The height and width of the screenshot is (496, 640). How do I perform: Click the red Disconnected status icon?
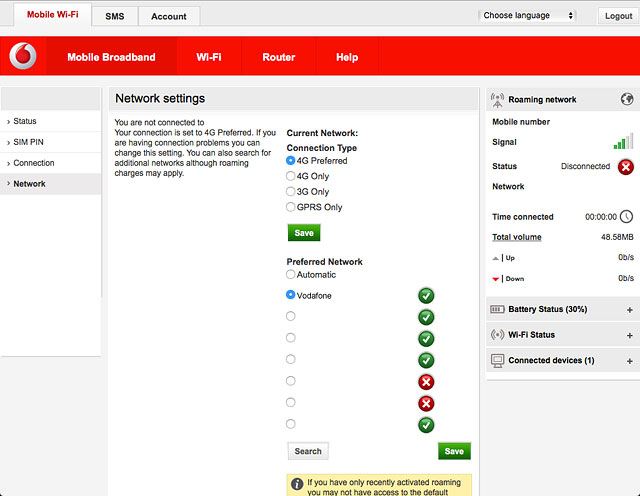(626, 167)
